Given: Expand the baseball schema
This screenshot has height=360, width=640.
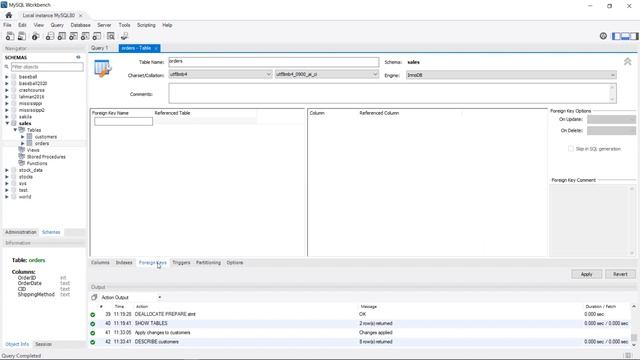Looking at the screenshot, I should pos(7,77).
